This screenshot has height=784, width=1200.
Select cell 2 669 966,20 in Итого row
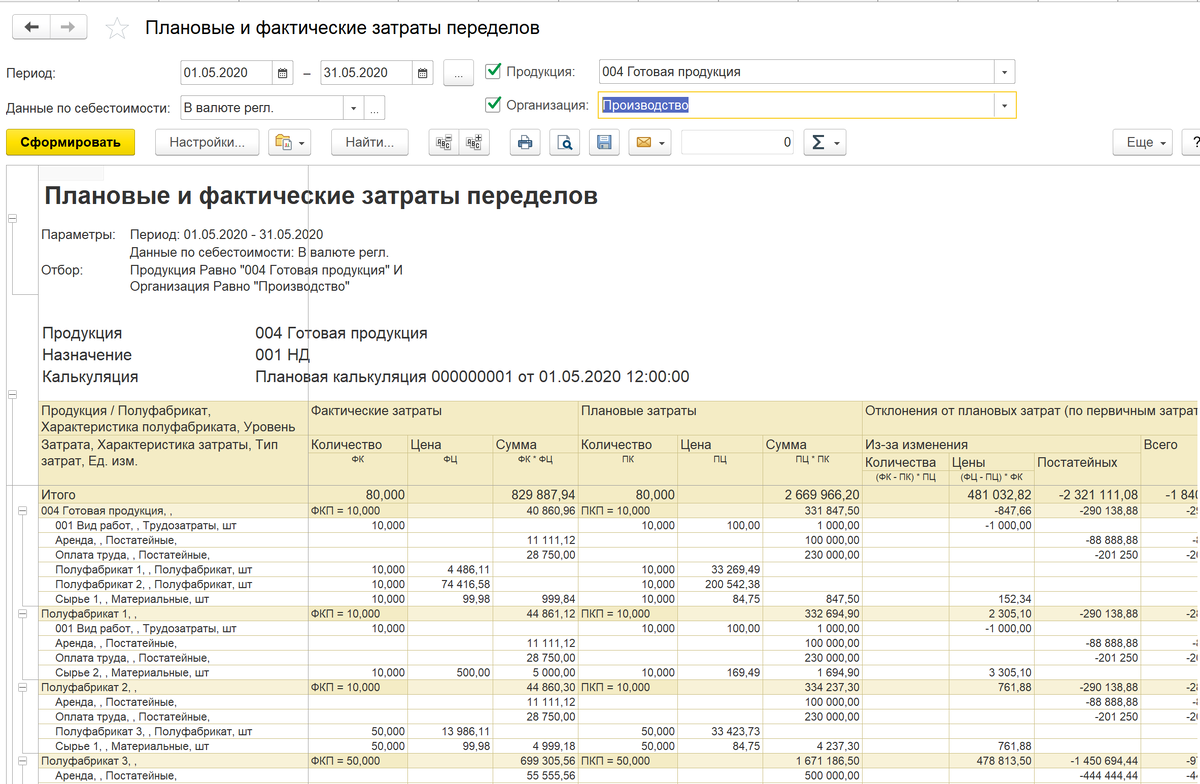coord(812,495)
